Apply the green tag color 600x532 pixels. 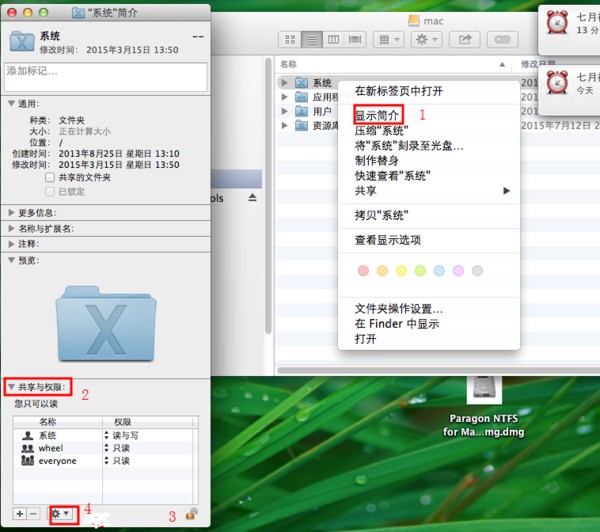[420, 271]
